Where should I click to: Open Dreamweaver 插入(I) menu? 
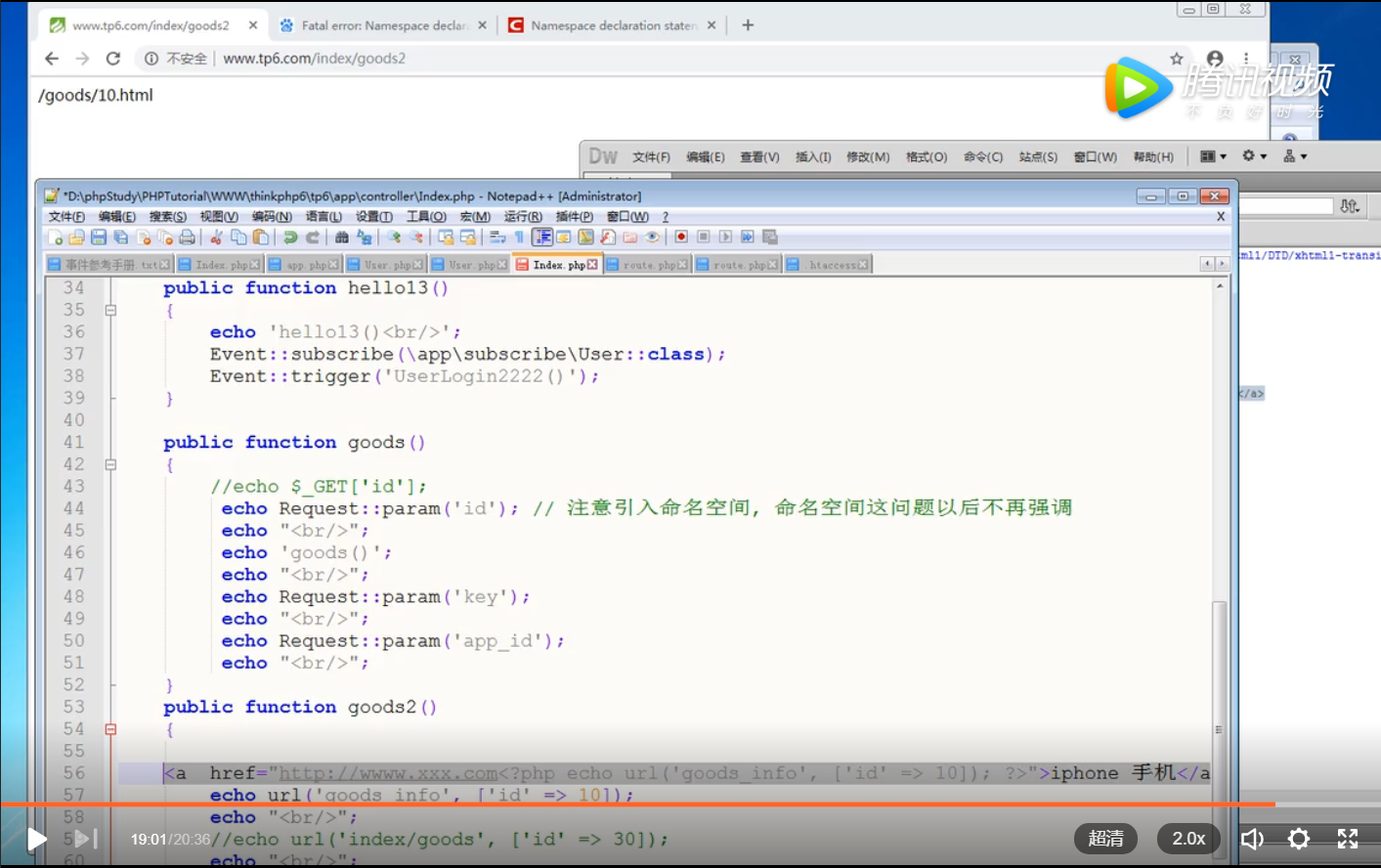click(x=813, y=157)
